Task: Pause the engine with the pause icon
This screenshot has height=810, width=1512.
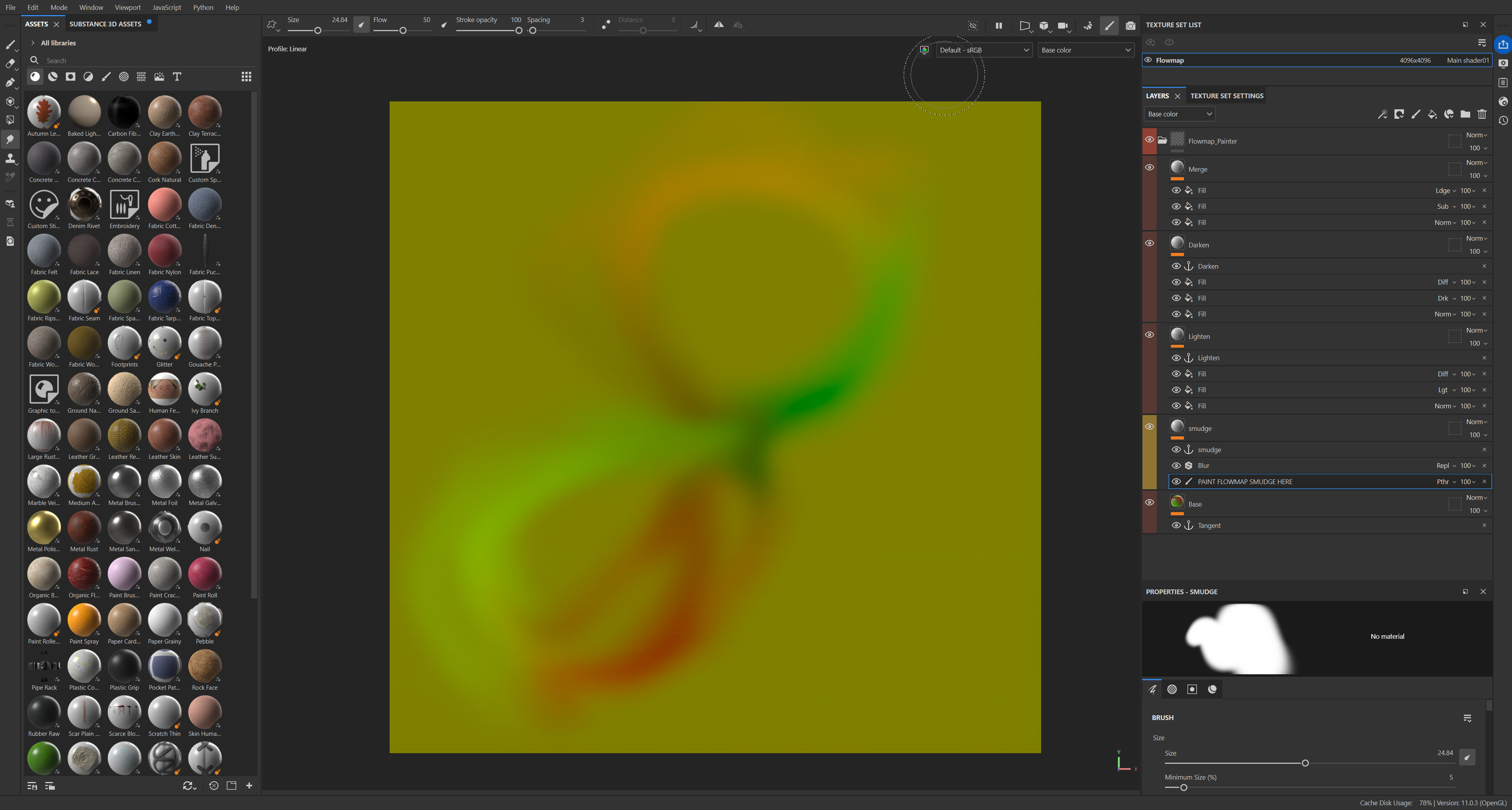Action: tap(999, 26)
